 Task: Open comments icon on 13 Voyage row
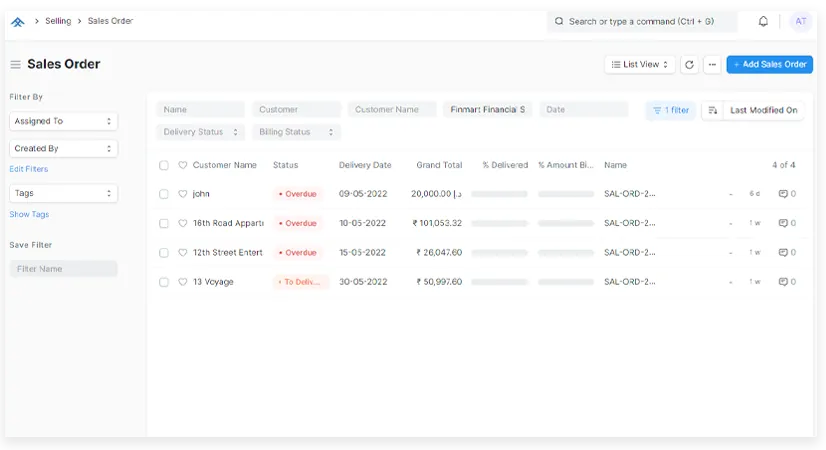[x=787, y=282]
